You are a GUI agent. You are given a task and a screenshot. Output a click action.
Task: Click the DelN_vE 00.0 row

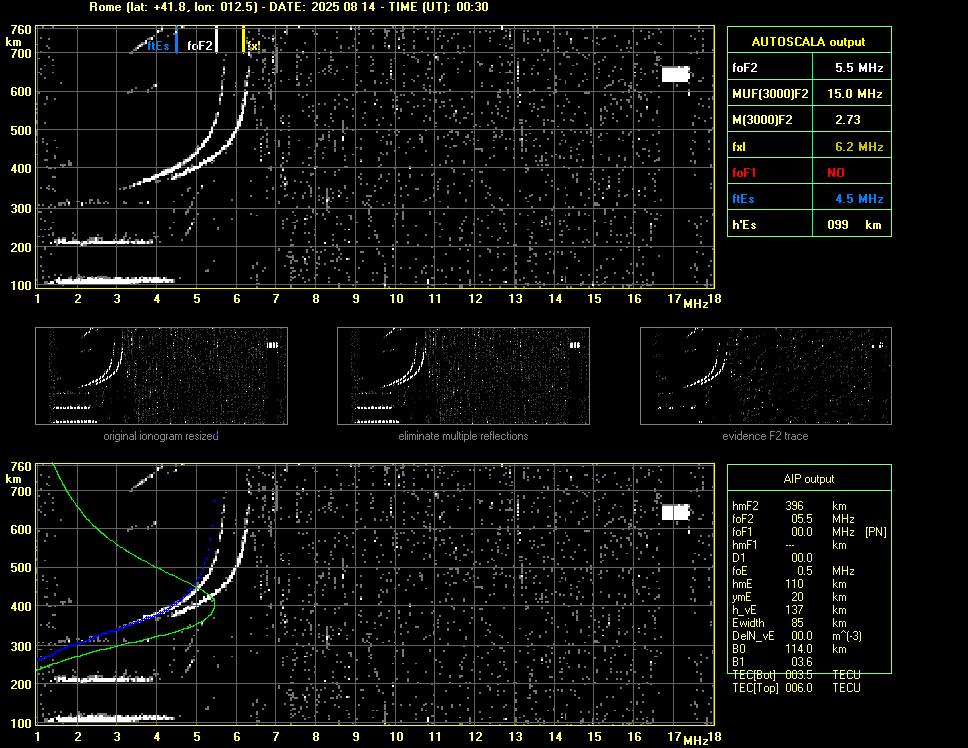pos(797,636)
